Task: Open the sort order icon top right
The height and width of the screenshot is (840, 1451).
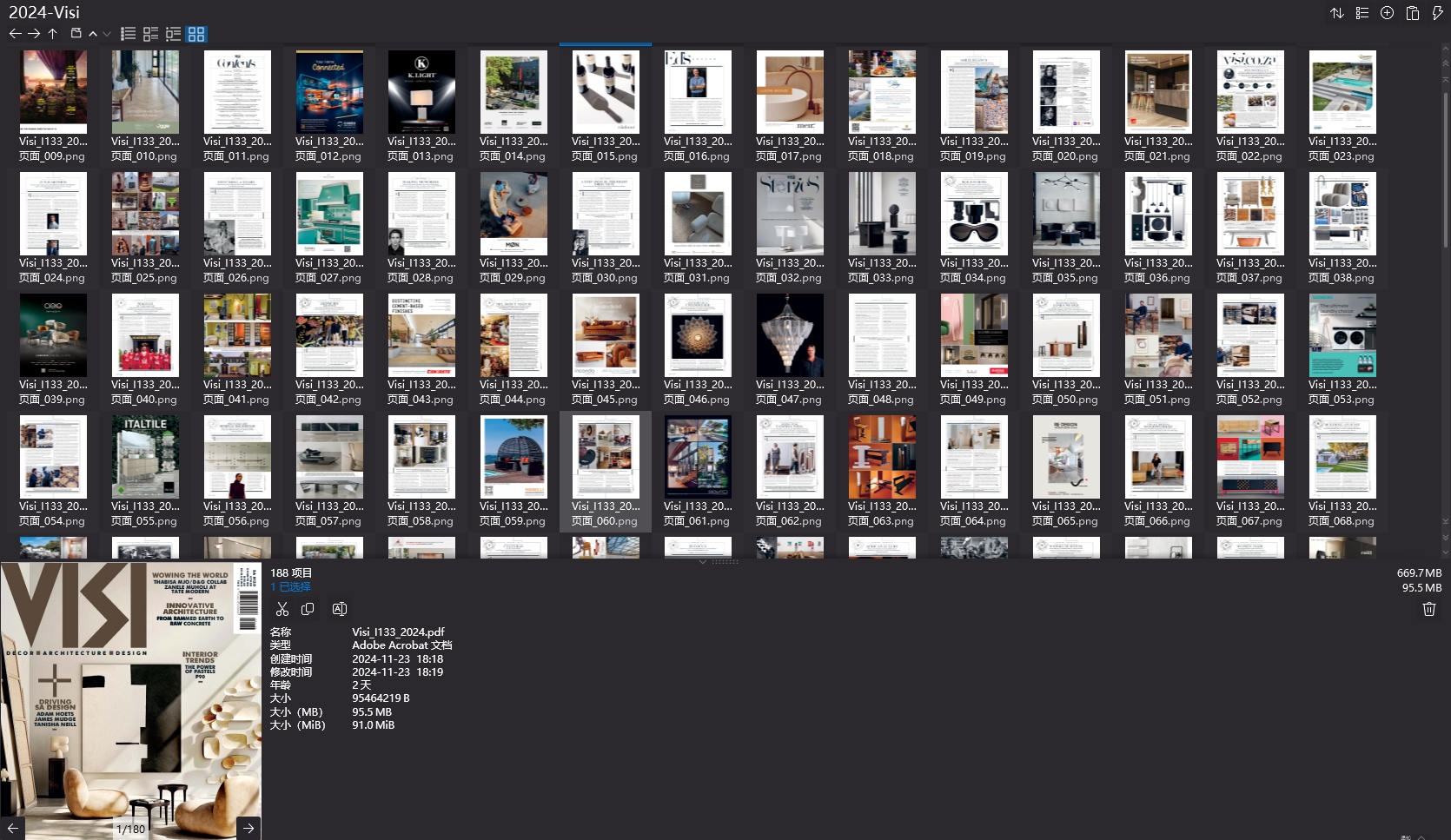Action: tap(1338, 13)
